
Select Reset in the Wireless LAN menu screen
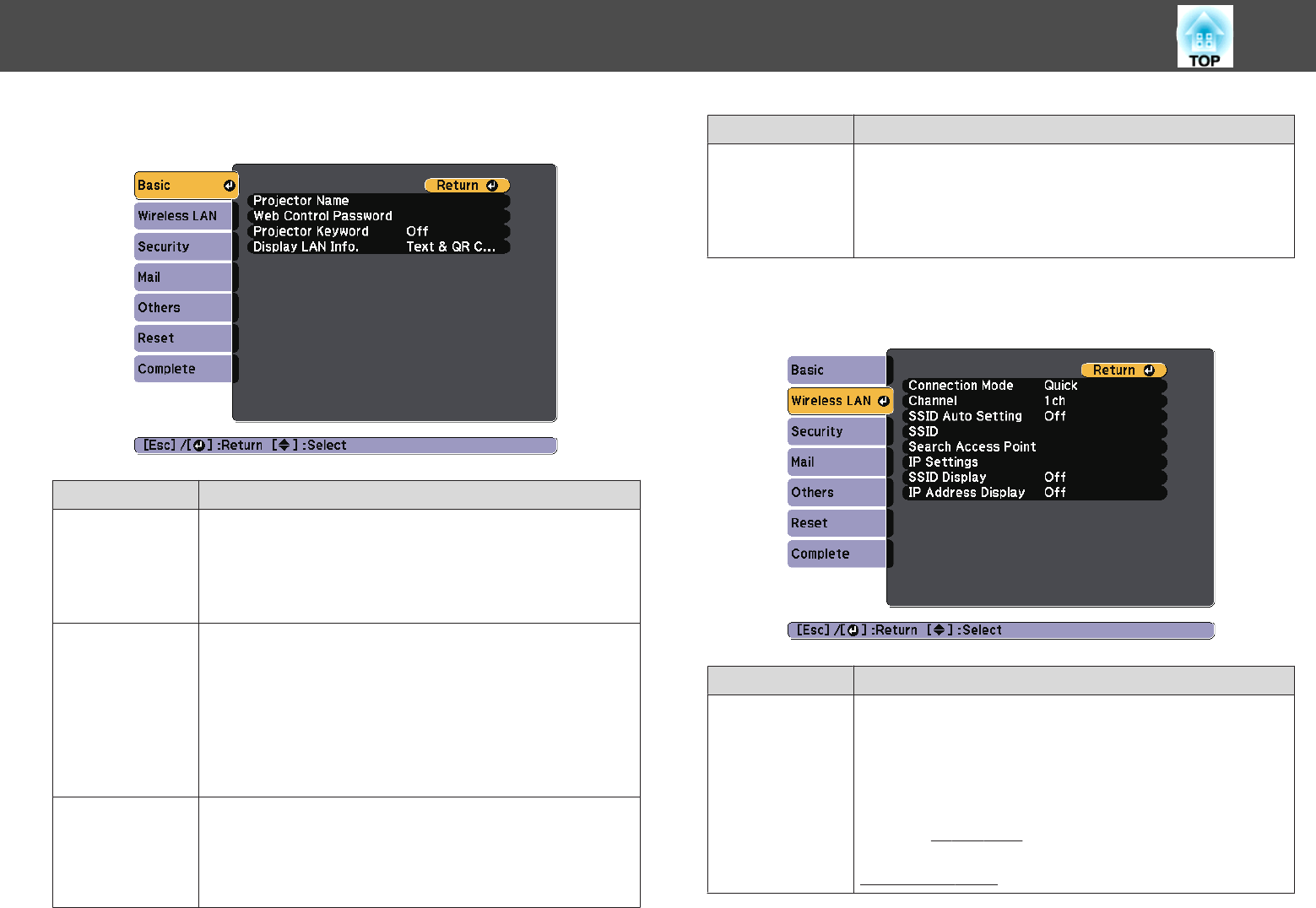point(836,523)
